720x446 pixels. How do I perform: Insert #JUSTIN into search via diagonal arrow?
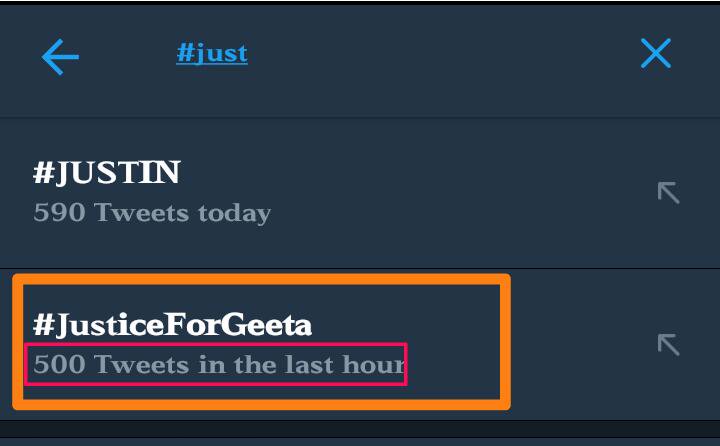668,192
